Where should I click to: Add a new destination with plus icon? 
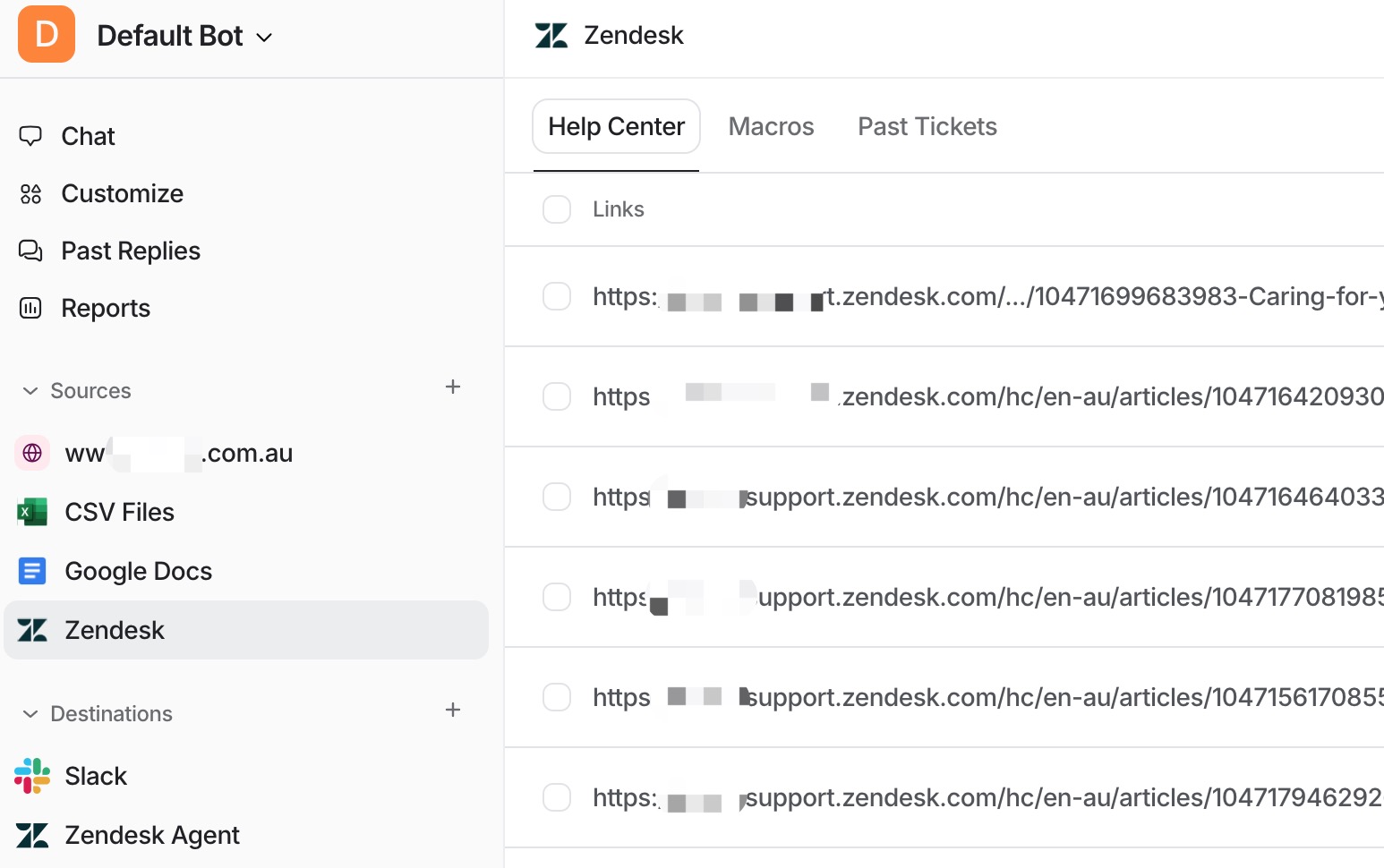point(453,711)
